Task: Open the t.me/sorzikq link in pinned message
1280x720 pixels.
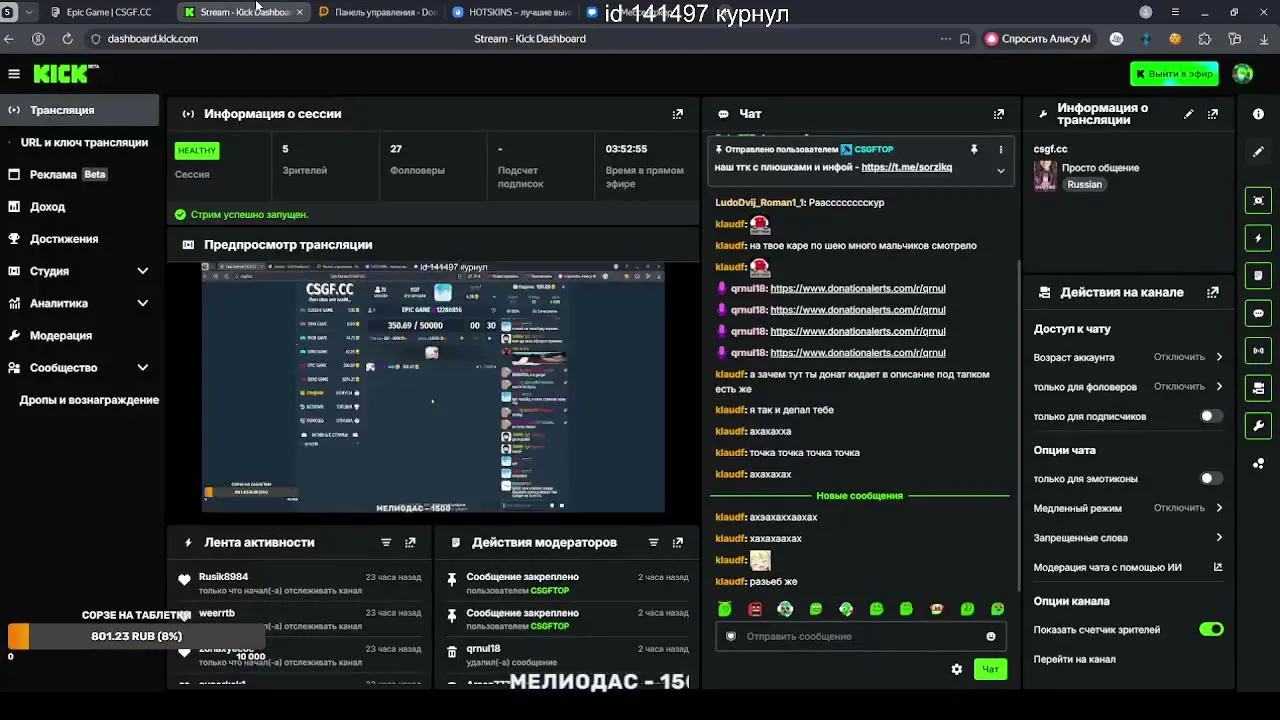Action: [906, 167]
